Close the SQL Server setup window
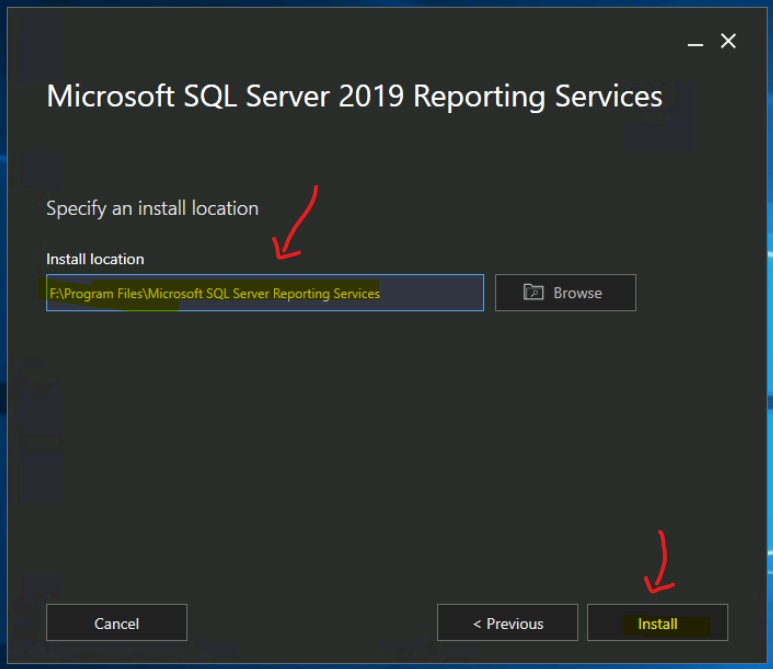This screenshot has height=669, width=773. pyautogui.click(x=728, y=41)
